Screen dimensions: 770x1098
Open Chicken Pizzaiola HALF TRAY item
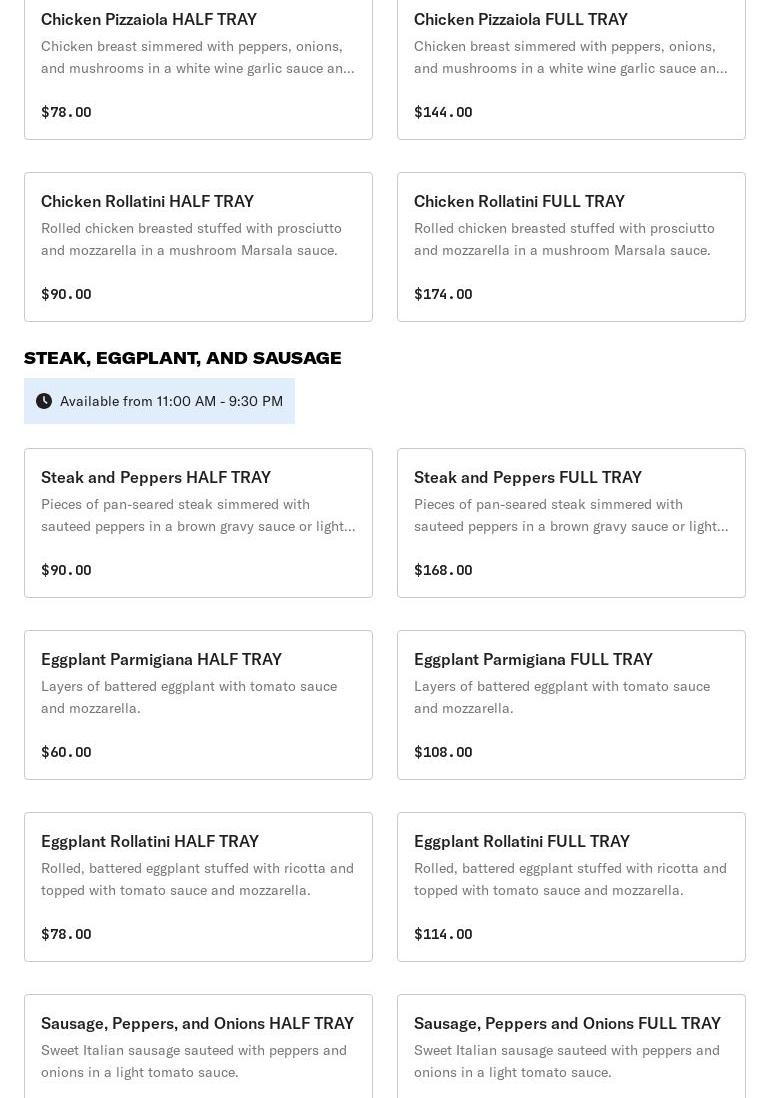[198, 64]
